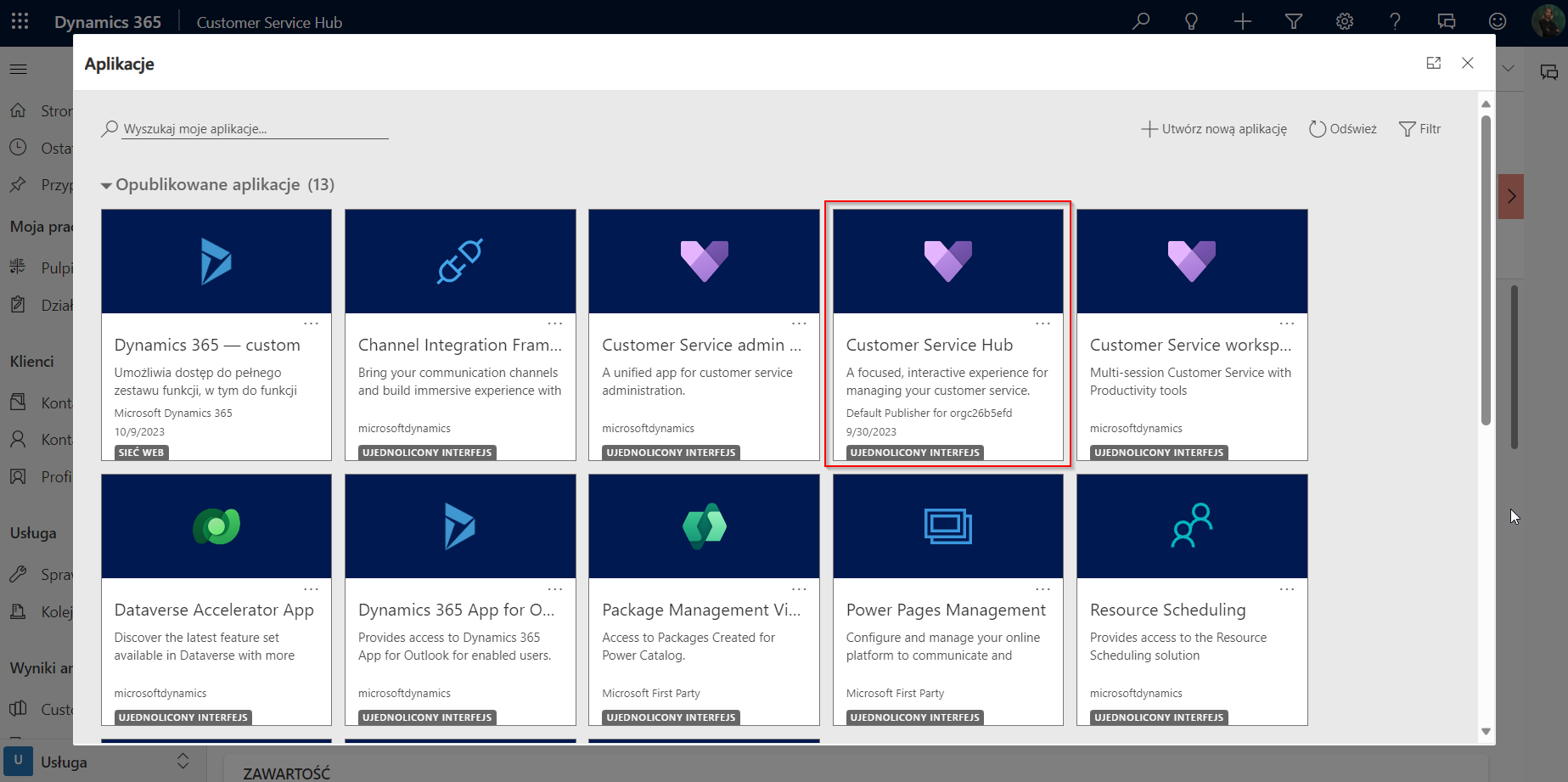Click the plus quick create icon
The width and height of the screenshot is (1568, 782).
click(x=1243, y=21)
